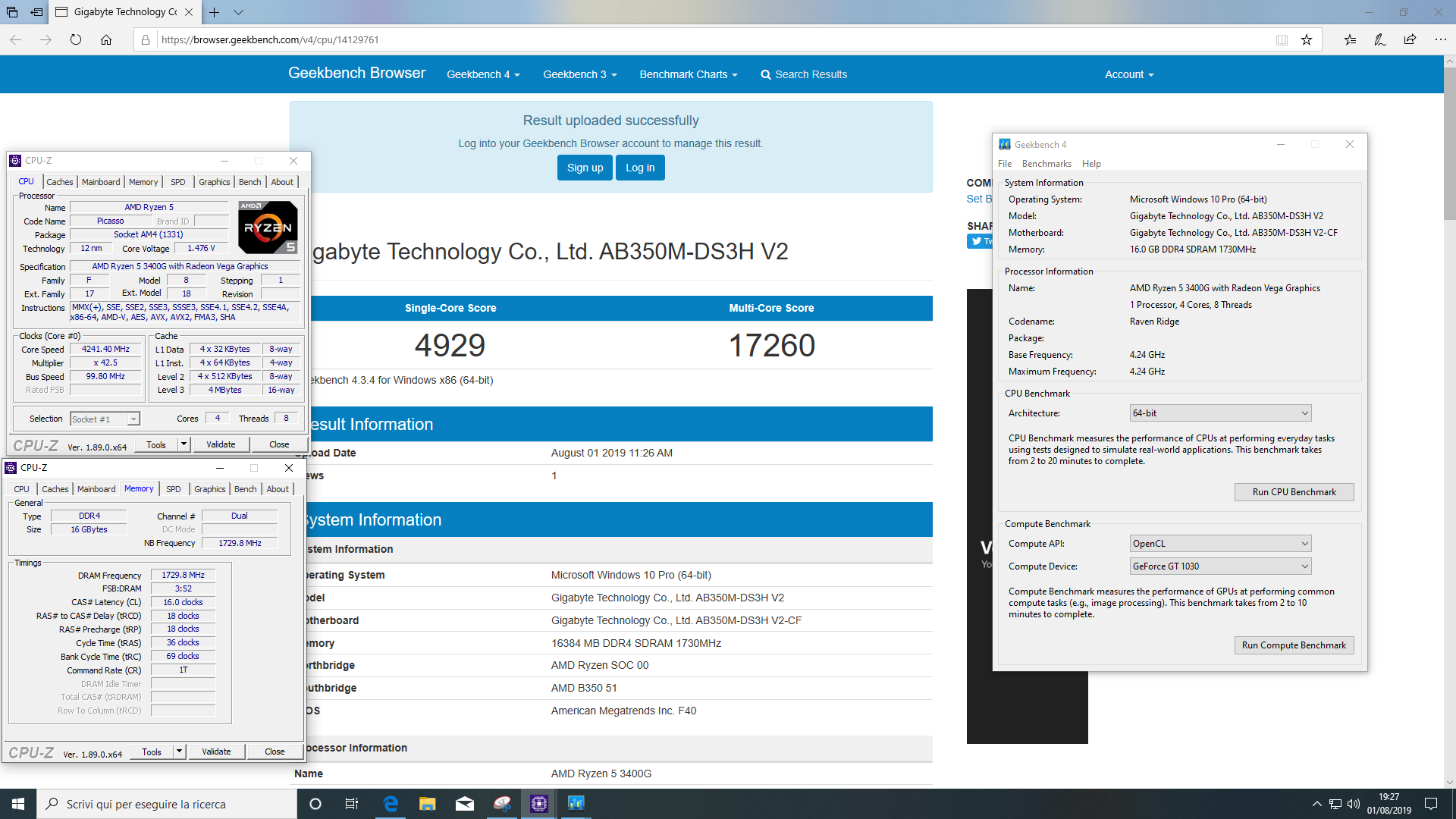
Task: Click the page vertical scrollbar thumb
Action: (1449, 143)
